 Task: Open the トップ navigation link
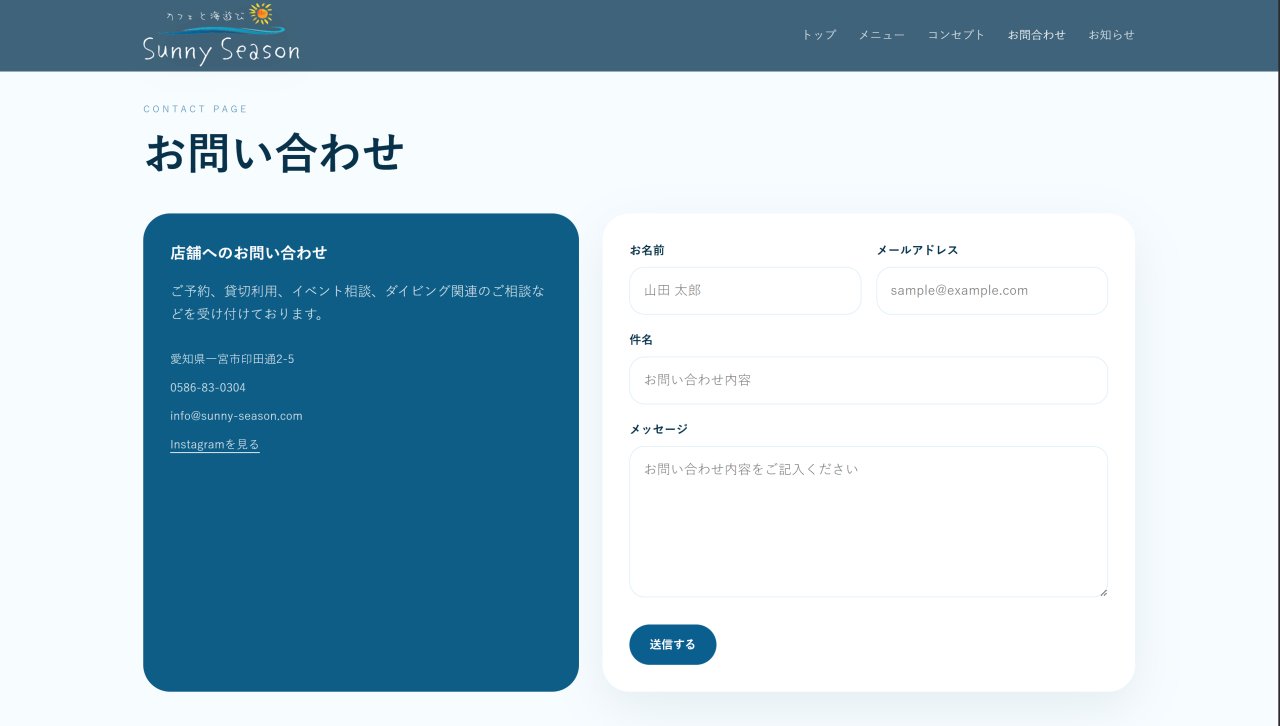coord(819,35)
